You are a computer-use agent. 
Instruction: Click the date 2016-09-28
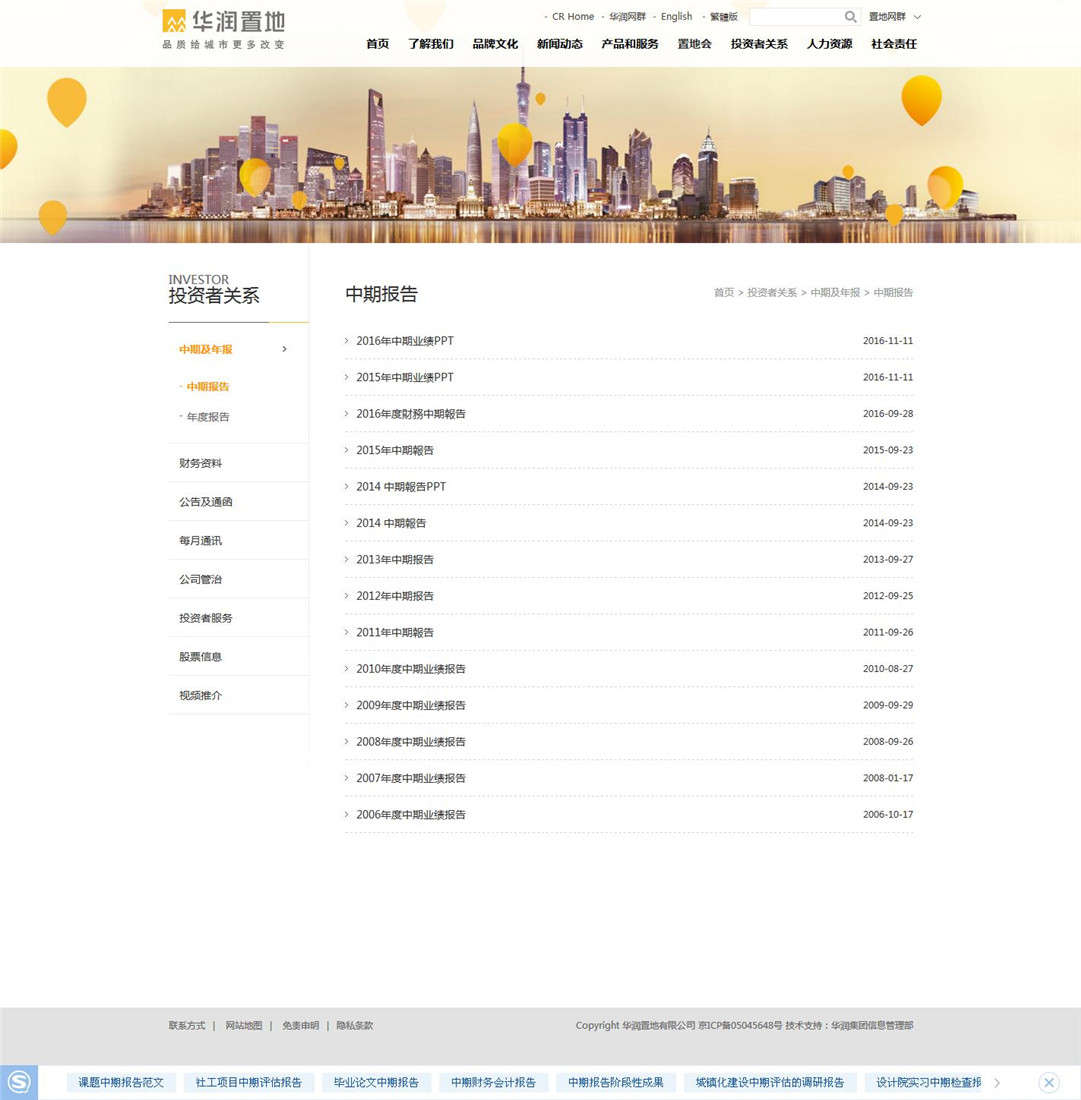pos(887,413)
